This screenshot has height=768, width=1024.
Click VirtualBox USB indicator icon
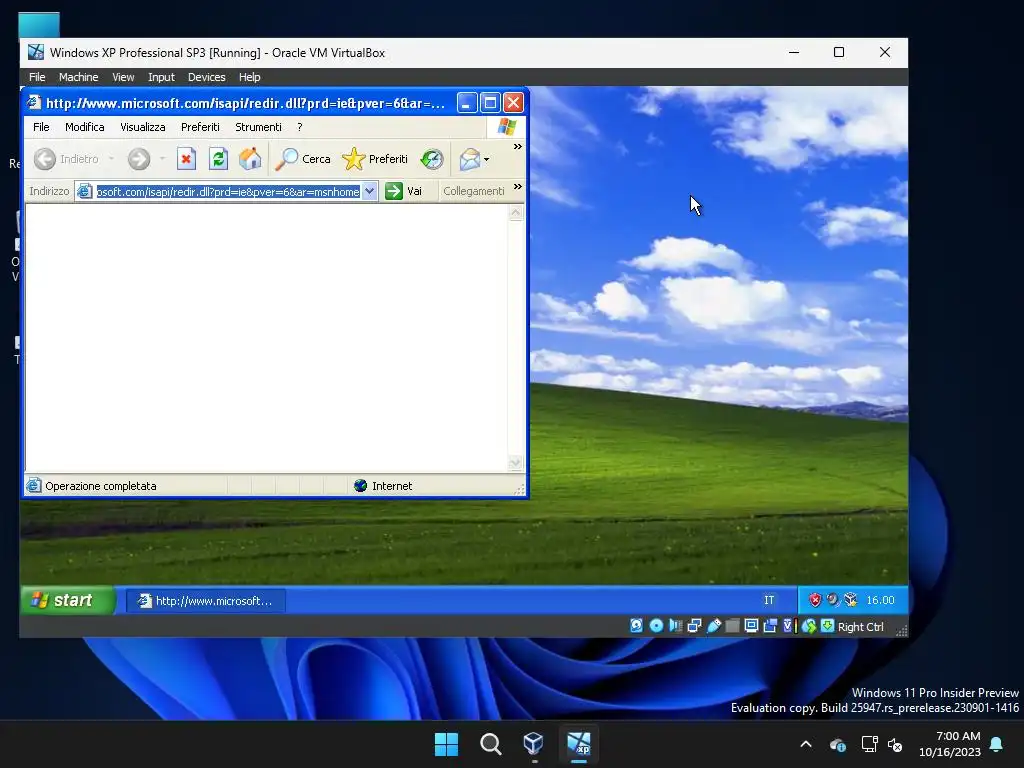[x=713, y=626]
